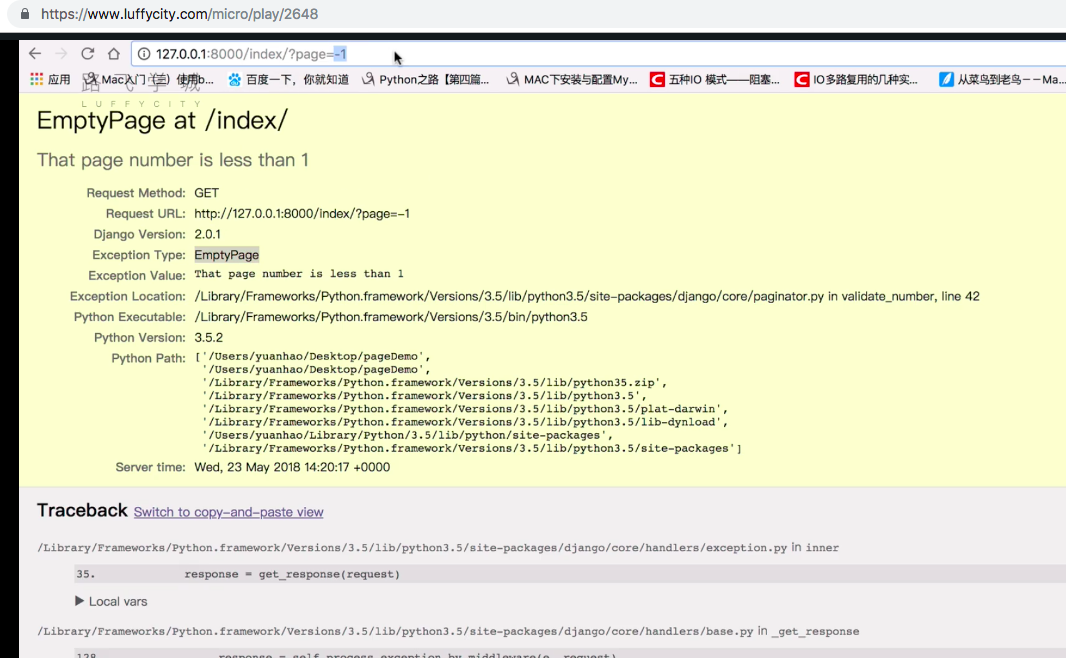Viewport: 1066px width, 658px height.
Task: Click the Request Method value GET
Action: tap(207, 193)
